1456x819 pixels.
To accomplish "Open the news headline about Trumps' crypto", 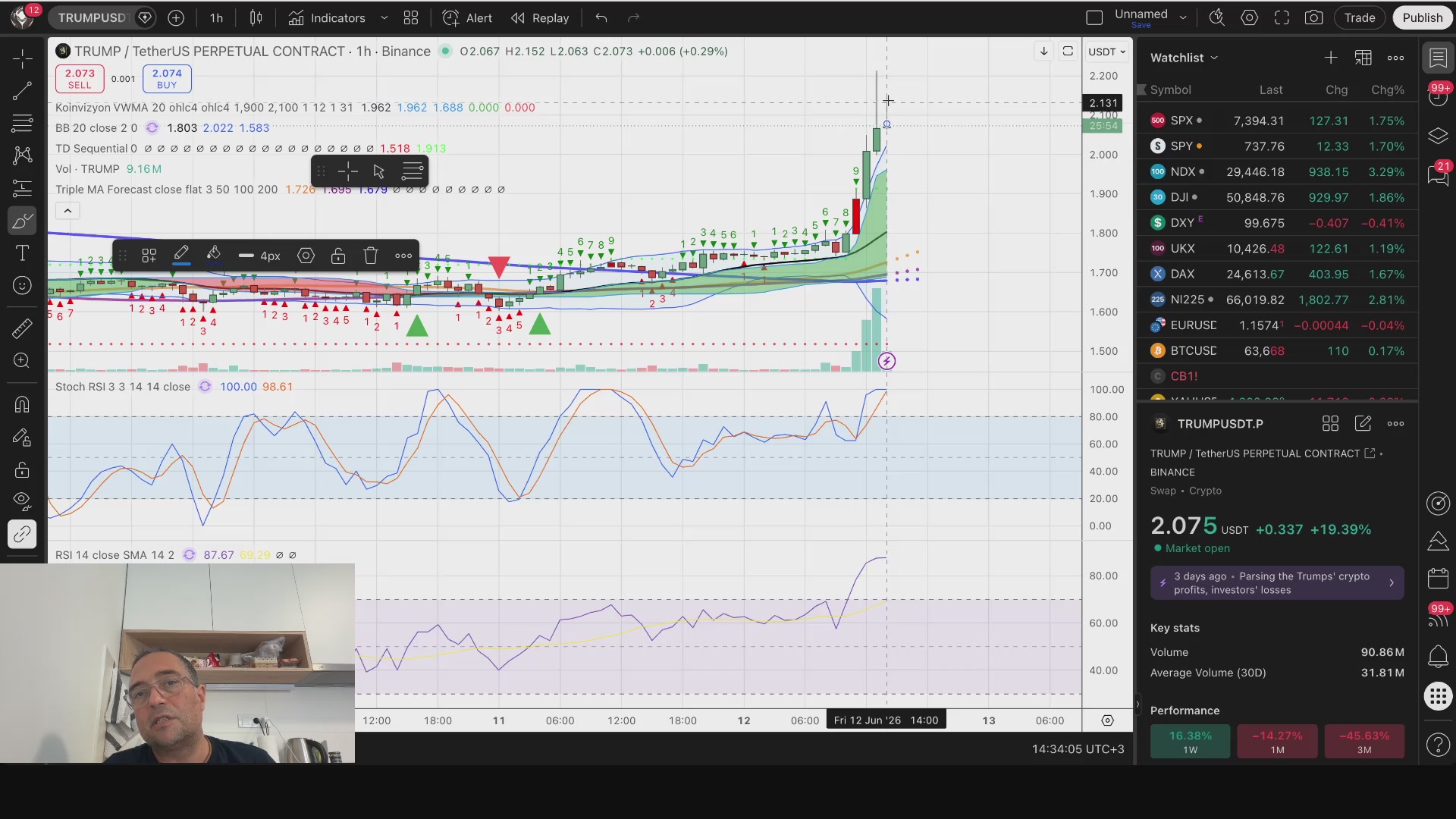I will (x=1277, y=583).
